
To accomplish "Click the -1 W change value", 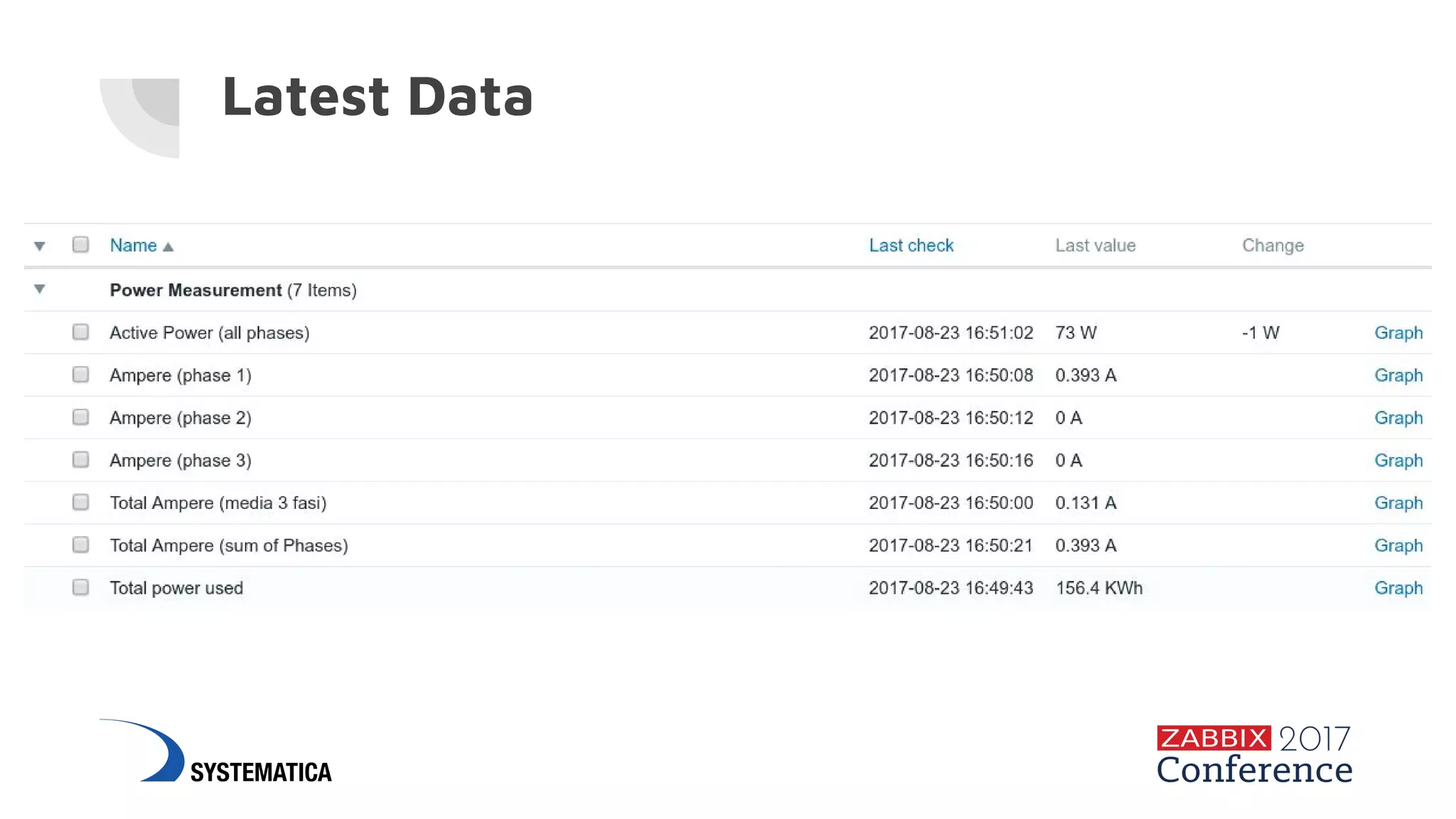I will coord(1260,333).
